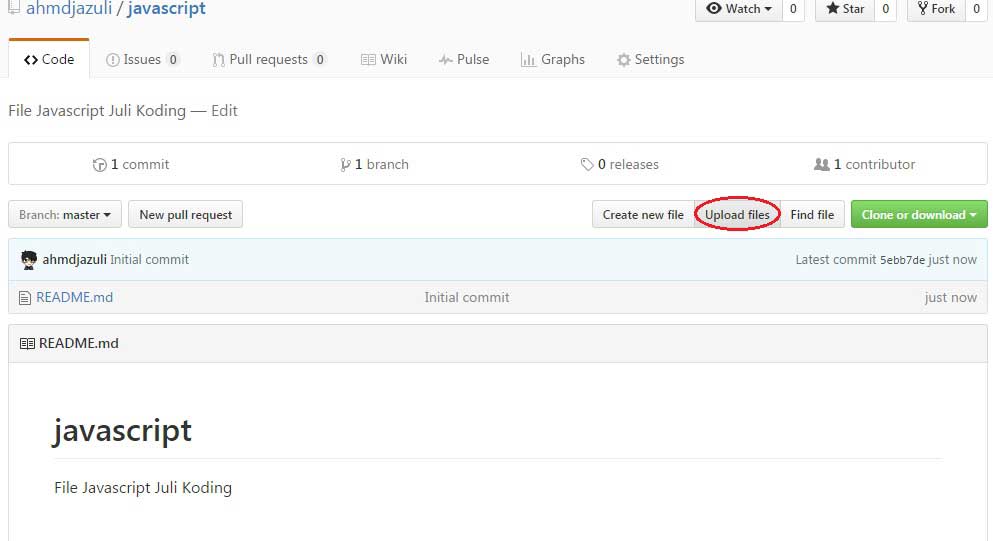Open the Initial commit message in commit bar
993x541 pixels.
tap(149, 260)
